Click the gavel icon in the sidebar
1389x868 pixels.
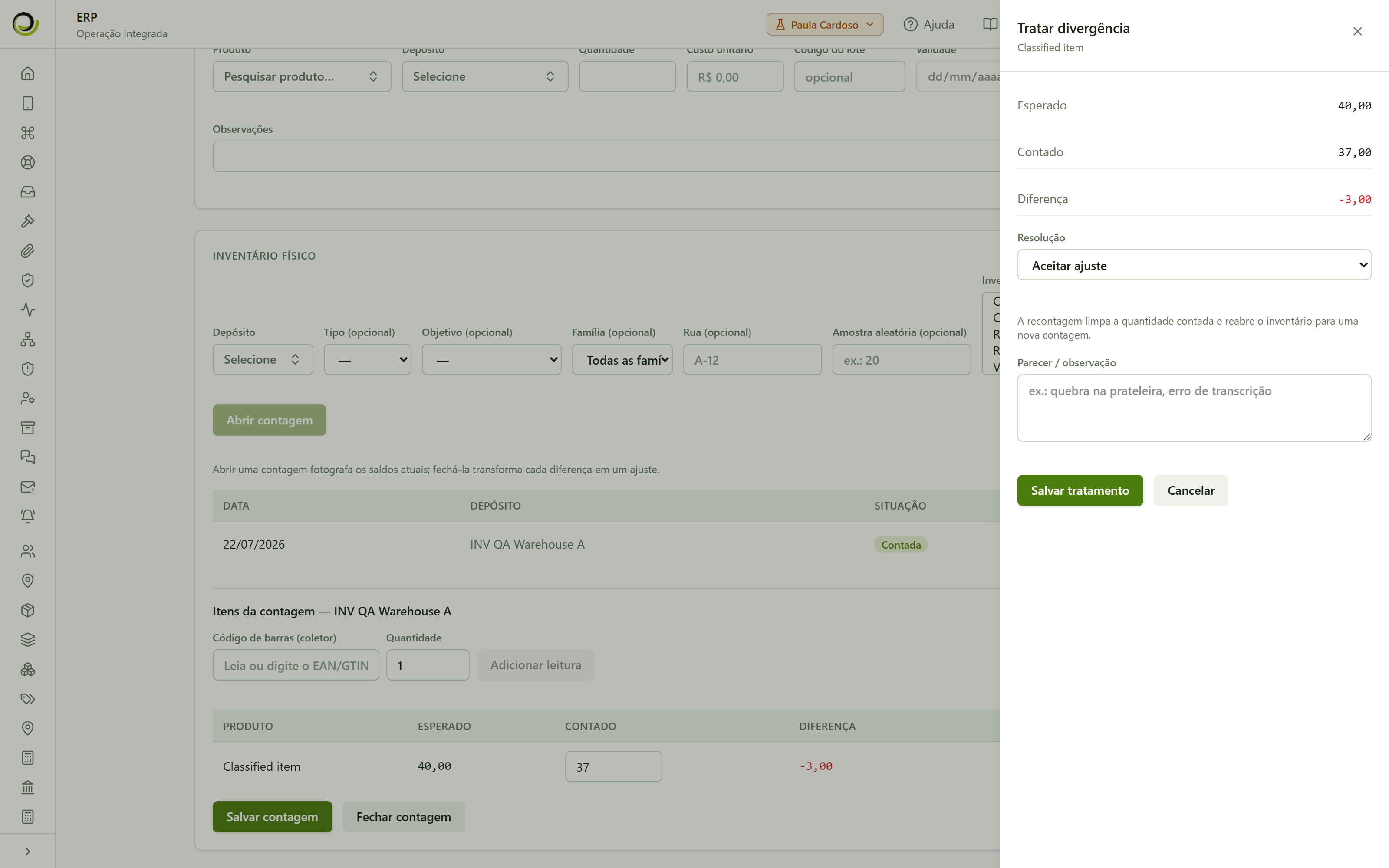point(27,221)
